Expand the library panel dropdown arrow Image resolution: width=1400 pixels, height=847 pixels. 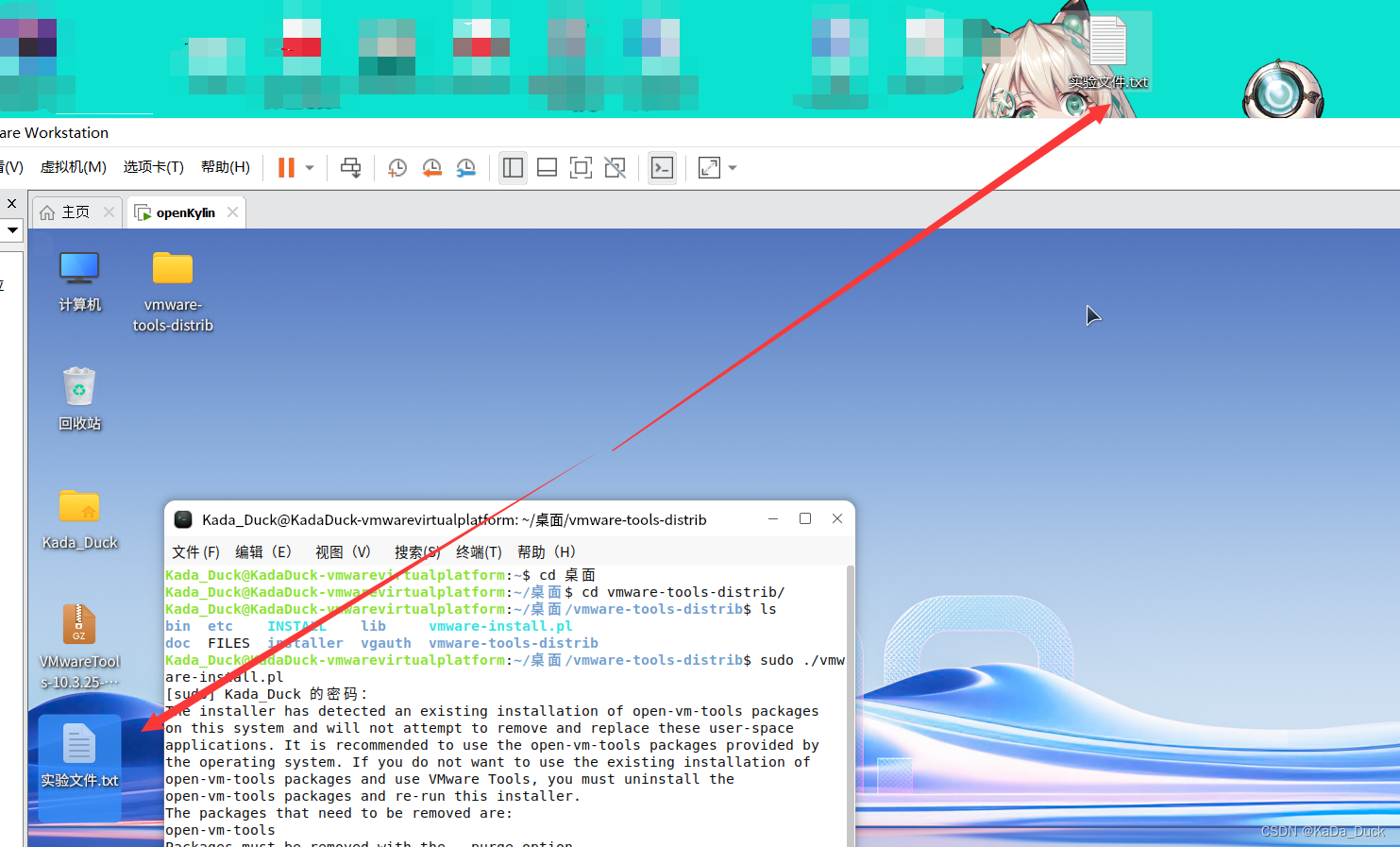click(x=12, y=229)
